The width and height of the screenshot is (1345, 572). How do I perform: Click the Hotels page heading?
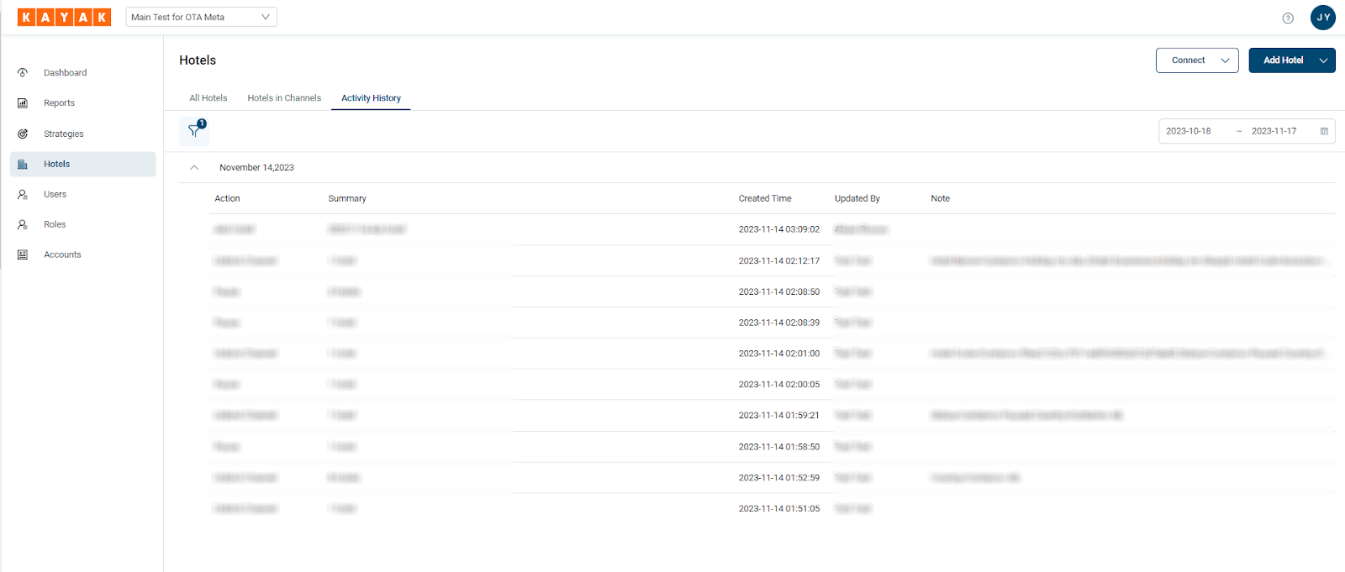click(198, 60)
